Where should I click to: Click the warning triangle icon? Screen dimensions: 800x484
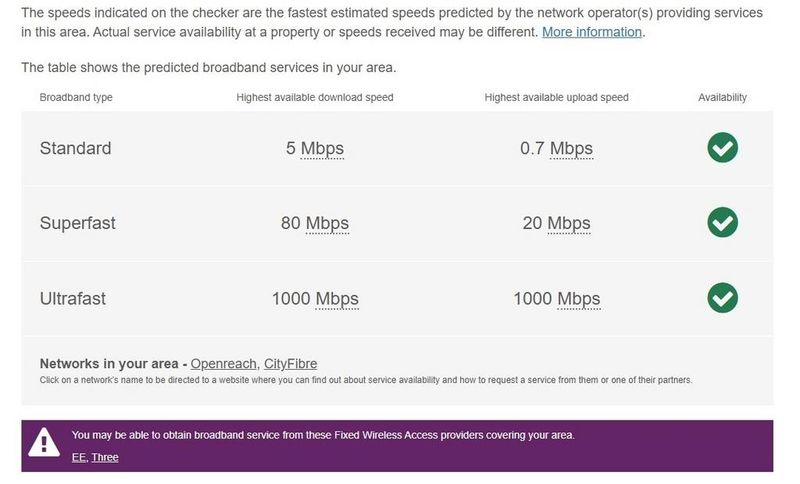pos(43,444)
